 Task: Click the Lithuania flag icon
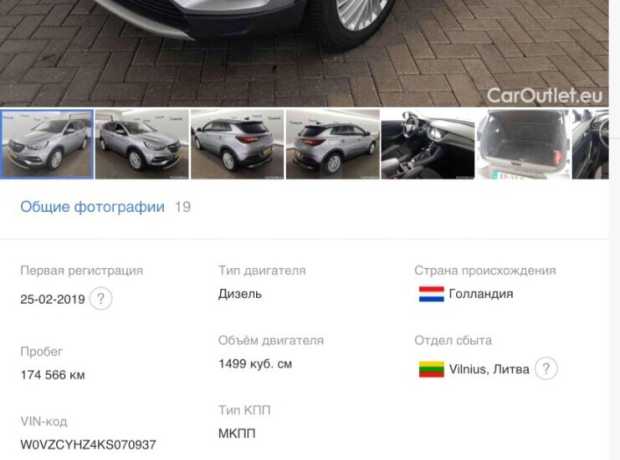(431, 369)
